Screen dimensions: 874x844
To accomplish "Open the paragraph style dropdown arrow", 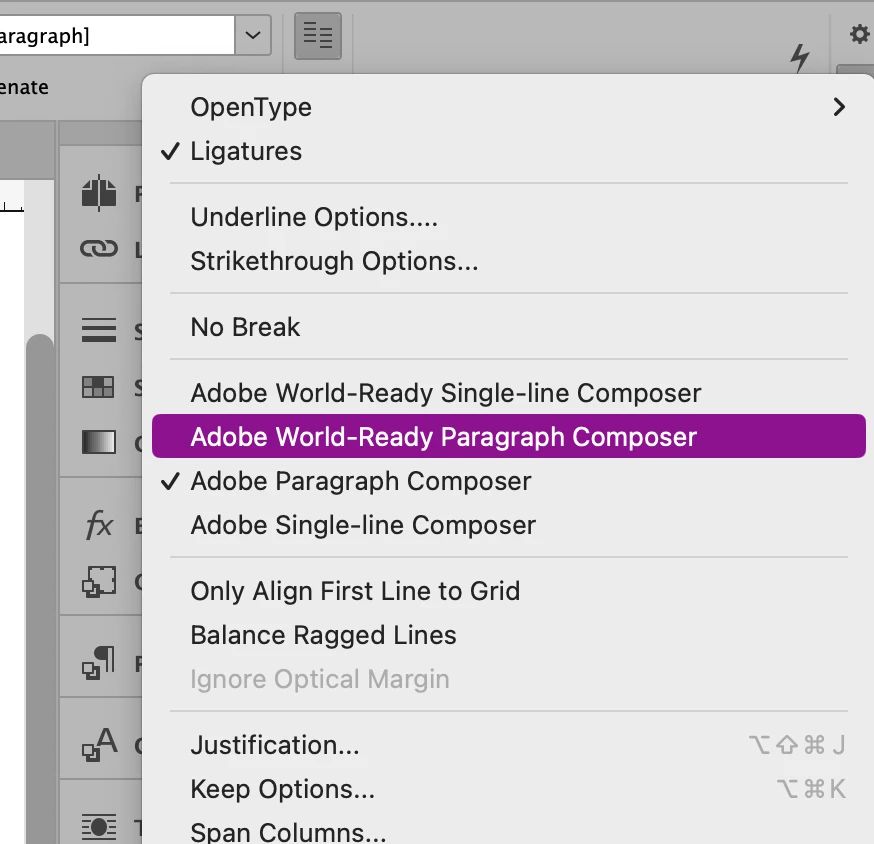I will pyautogui.click(x=253, y=35).
